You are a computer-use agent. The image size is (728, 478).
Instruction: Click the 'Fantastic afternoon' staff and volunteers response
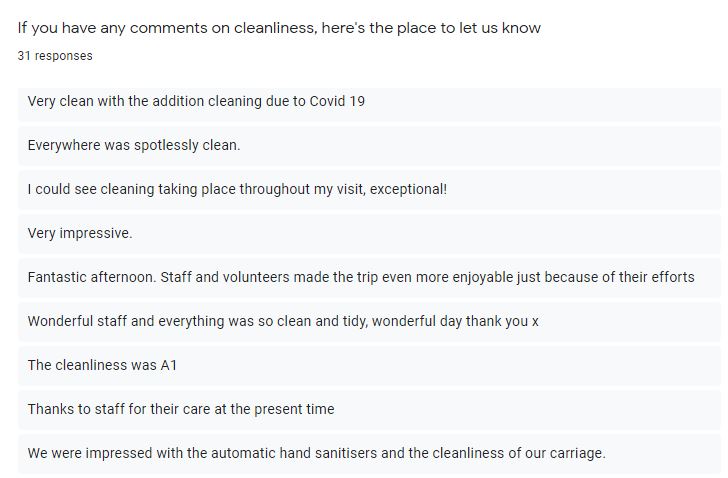(369, 277)
